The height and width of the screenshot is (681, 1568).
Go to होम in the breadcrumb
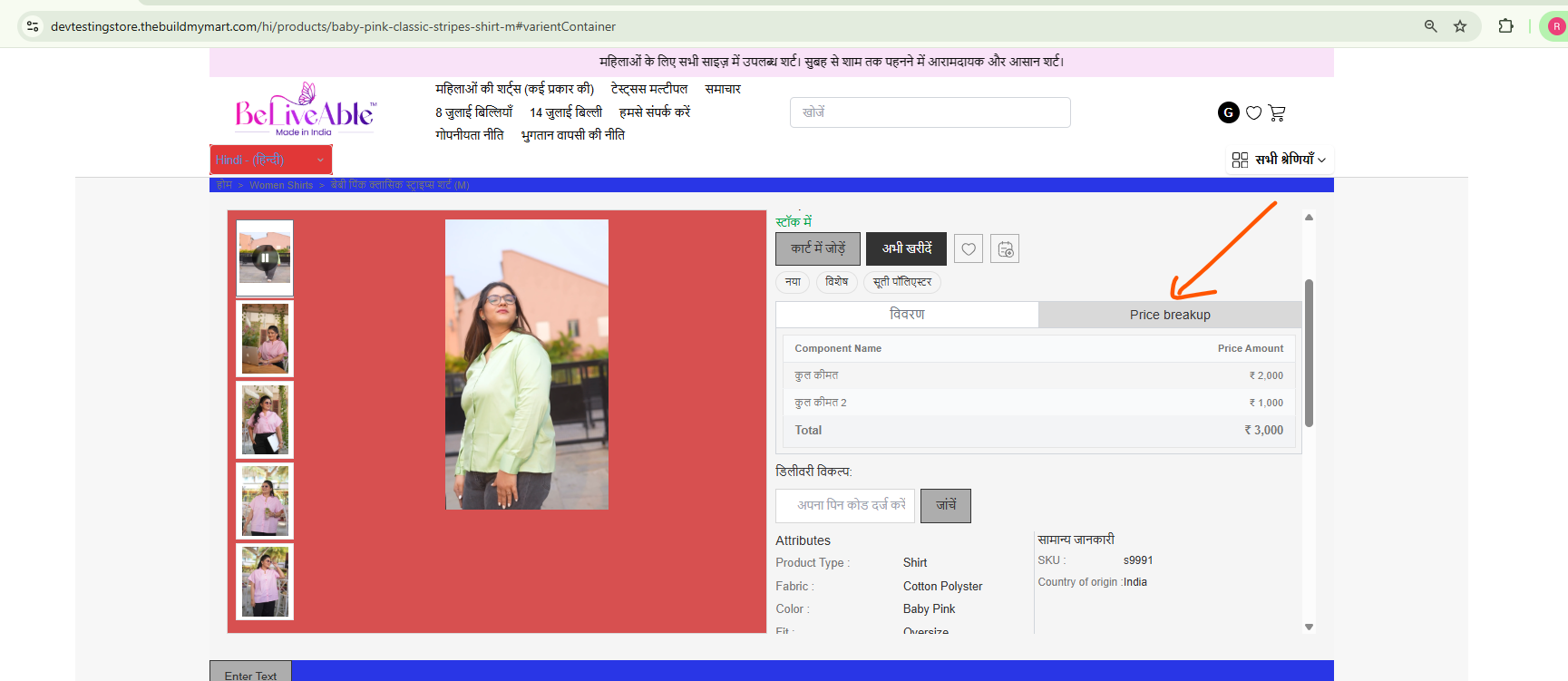[x=224, y=185]
